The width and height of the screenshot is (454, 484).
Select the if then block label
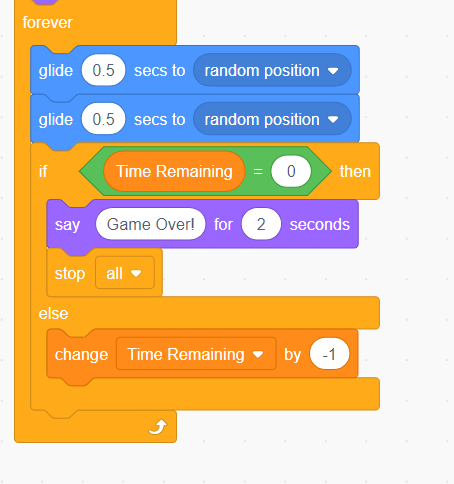pyautogui.click(x=43, y=171)
